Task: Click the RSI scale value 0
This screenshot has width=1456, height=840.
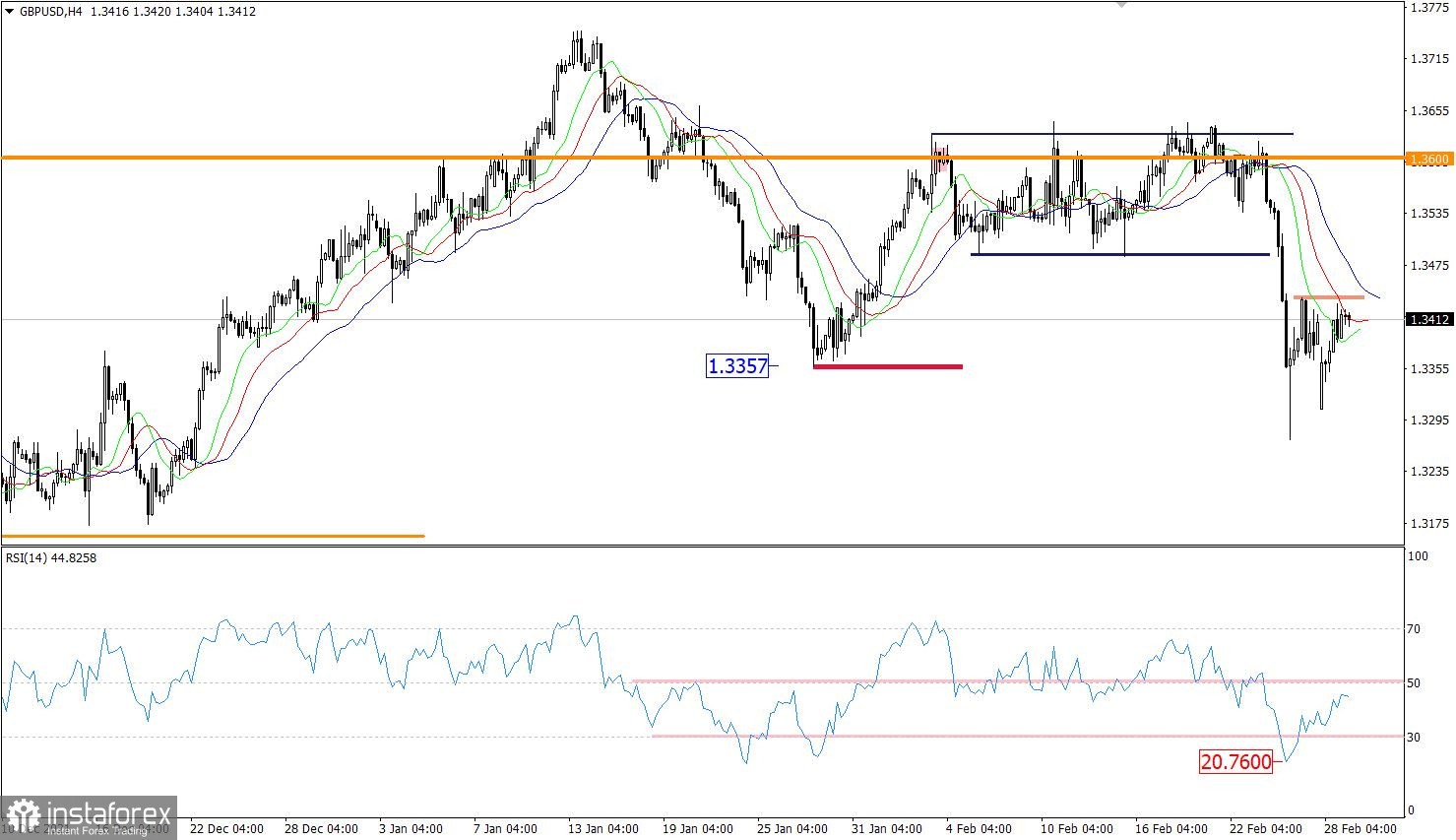Action: [x=1413, y=810]
